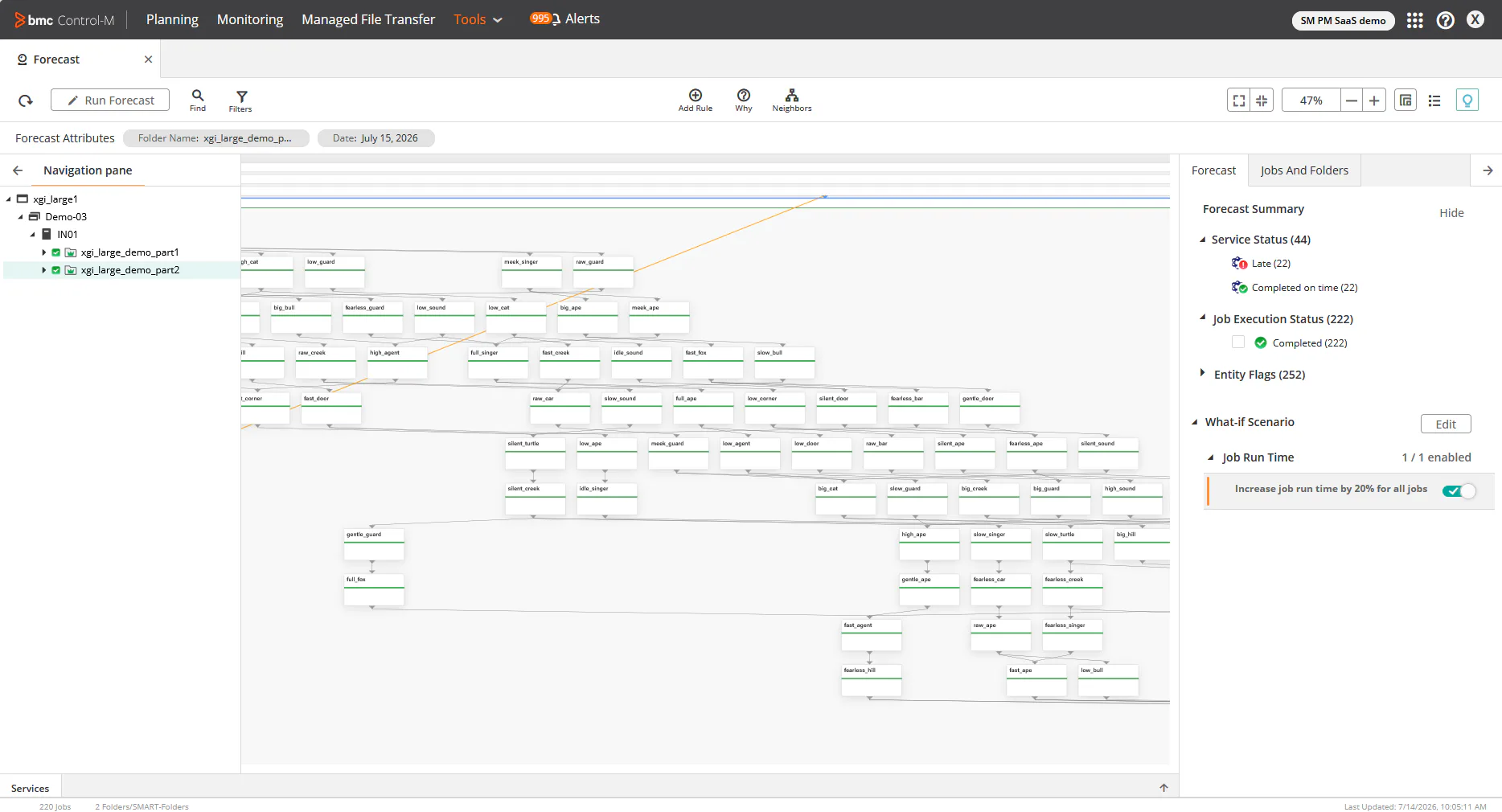The width and height of the screenshot is (1502, 812).
Task: Open the Monitoring menu
Action: point(250,19)
